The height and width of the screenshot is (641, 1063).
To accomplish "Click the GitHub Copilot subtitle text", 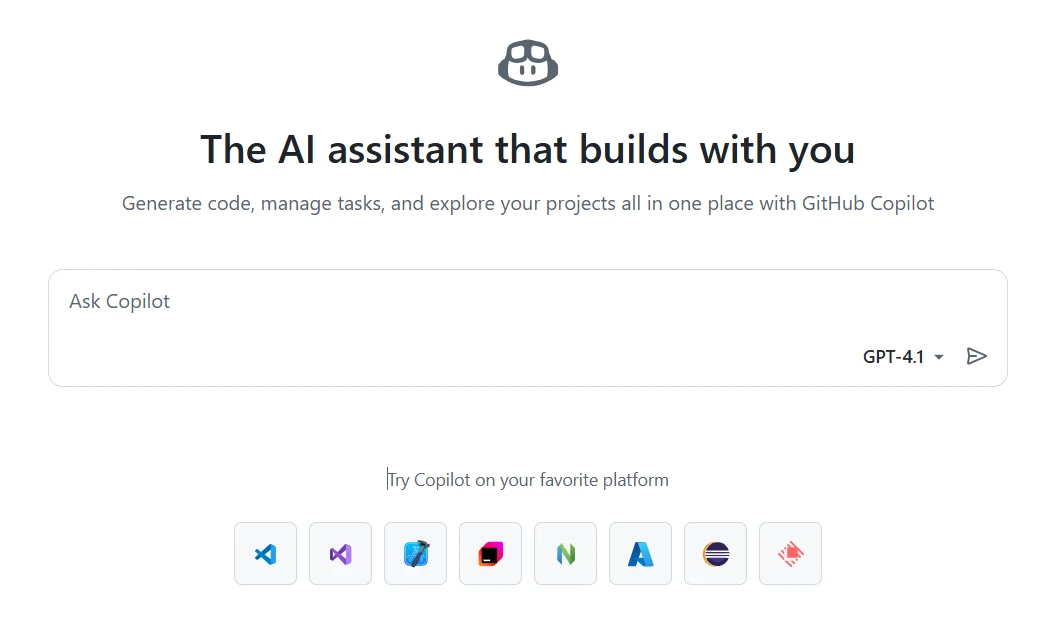I will click(x=528, y=203).
